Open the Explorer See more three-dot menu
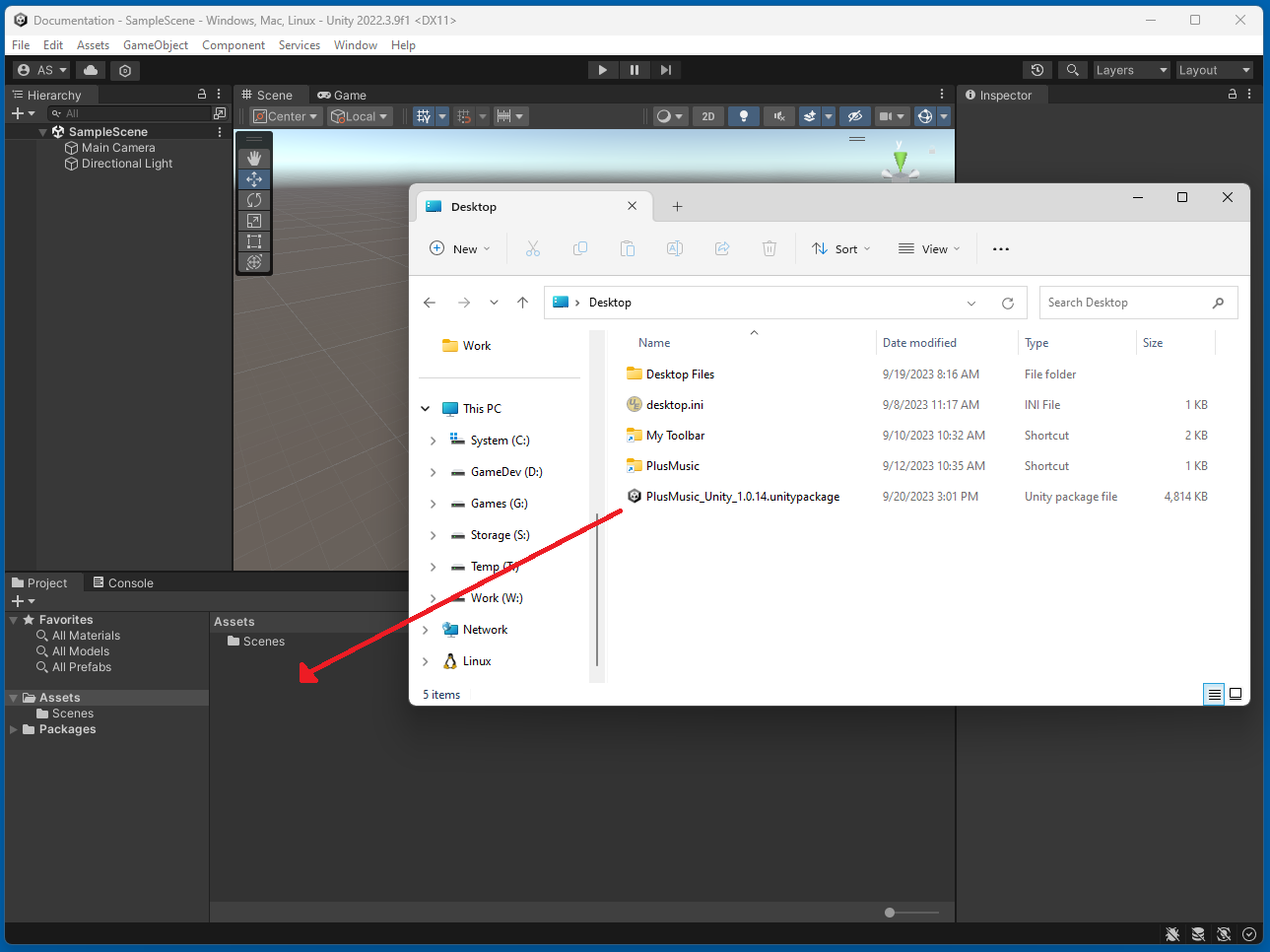This screenshot has width=1270, height=952. (1001, 249)
